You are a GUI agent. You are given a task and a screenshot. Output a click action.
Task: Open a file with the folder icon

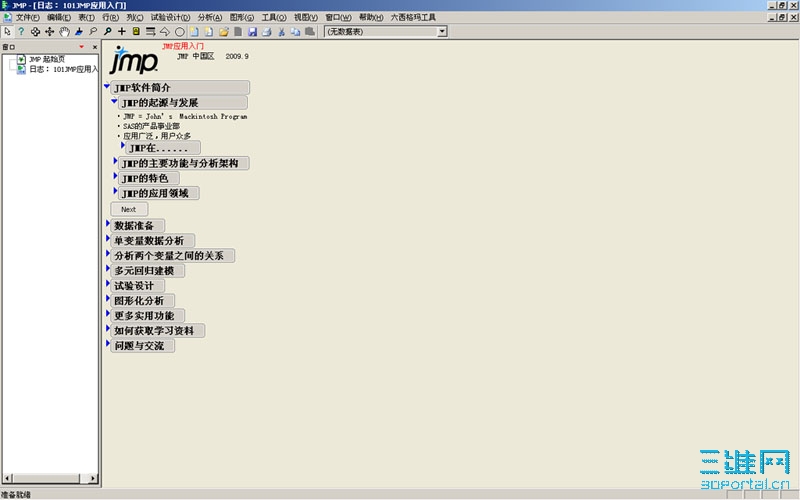tap(223, 32)
